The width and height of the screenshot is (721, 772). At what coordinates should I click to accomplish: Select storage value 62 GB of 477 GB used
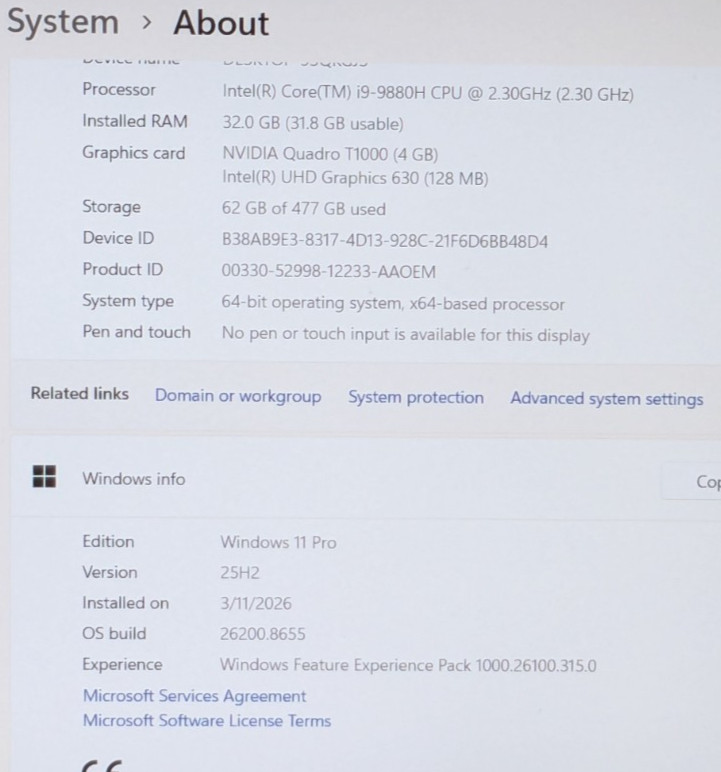pyautogui.click(x=303, y=208)
